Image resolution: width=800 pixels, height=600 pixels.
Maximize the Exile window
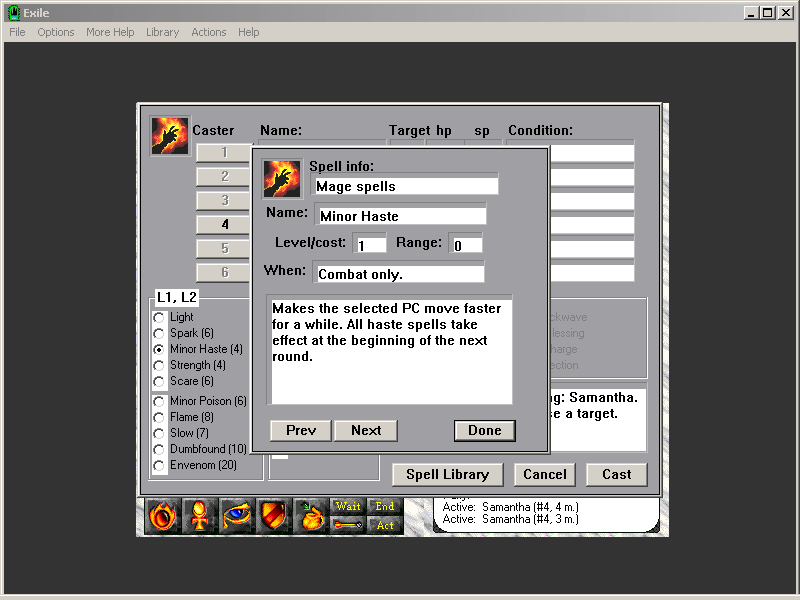(x=767, y=13)
